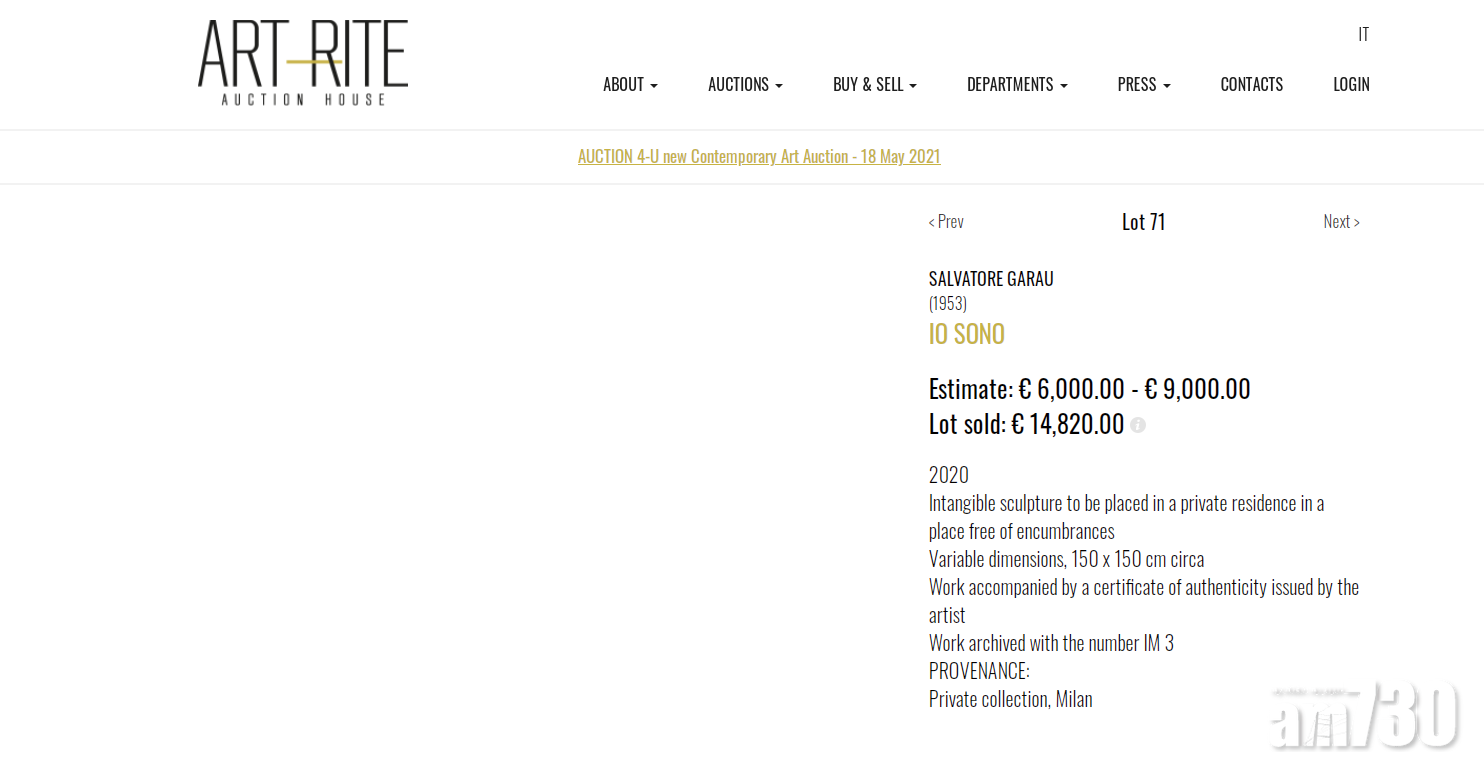Viewport: 1484px width, 770px height.
Task: Expand the PRESS dropdown menu
Action: pos(1143,85)
